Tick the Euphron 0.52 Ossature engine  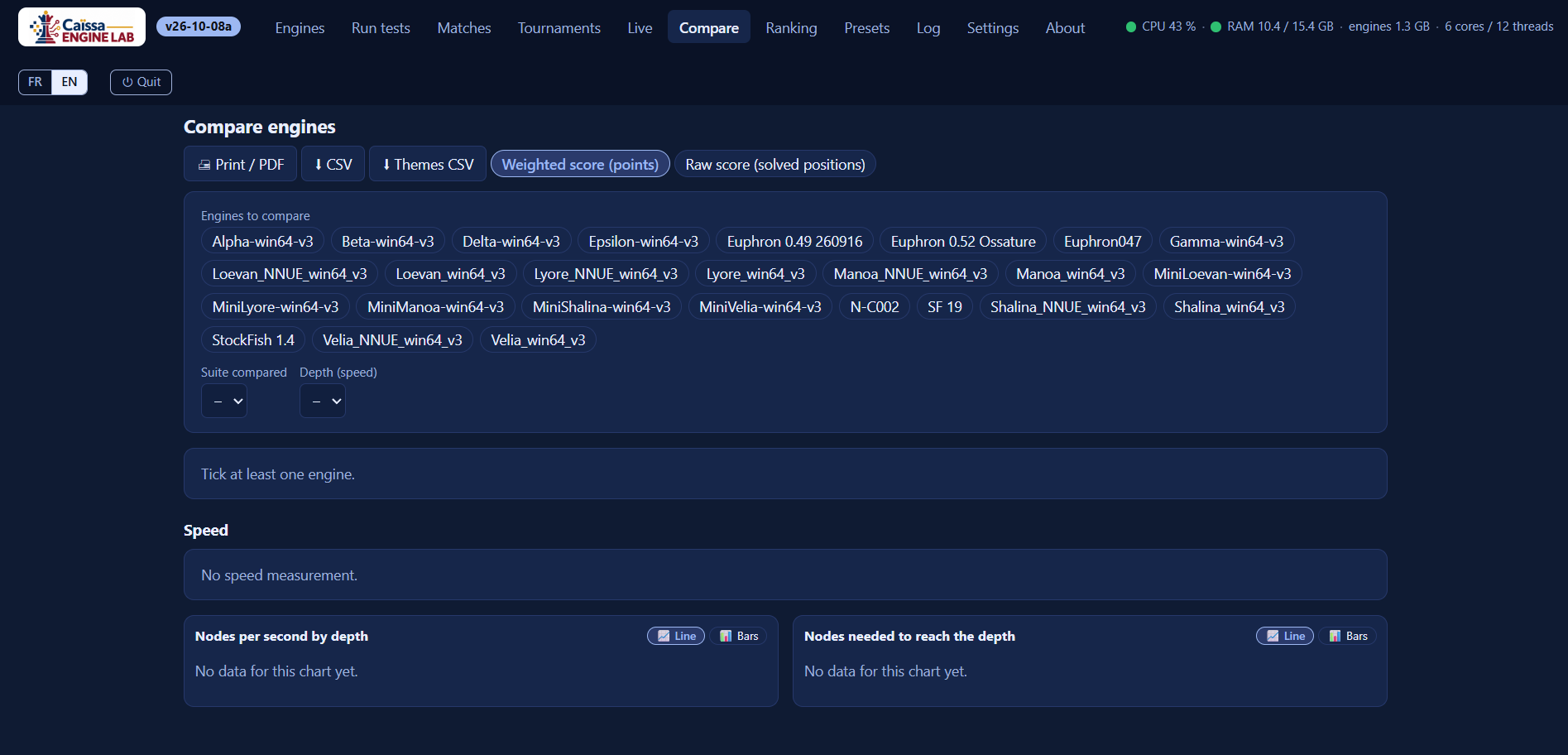click(x=963, y=241)
